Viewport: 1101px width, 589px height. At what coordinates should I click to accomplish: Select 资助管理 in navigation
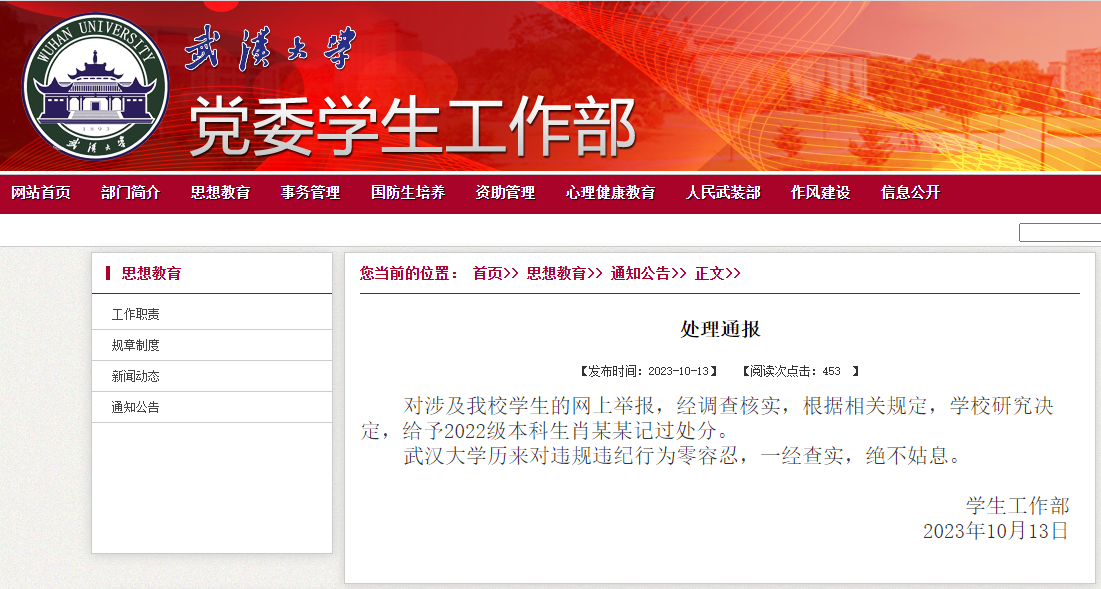click(505, 192)
